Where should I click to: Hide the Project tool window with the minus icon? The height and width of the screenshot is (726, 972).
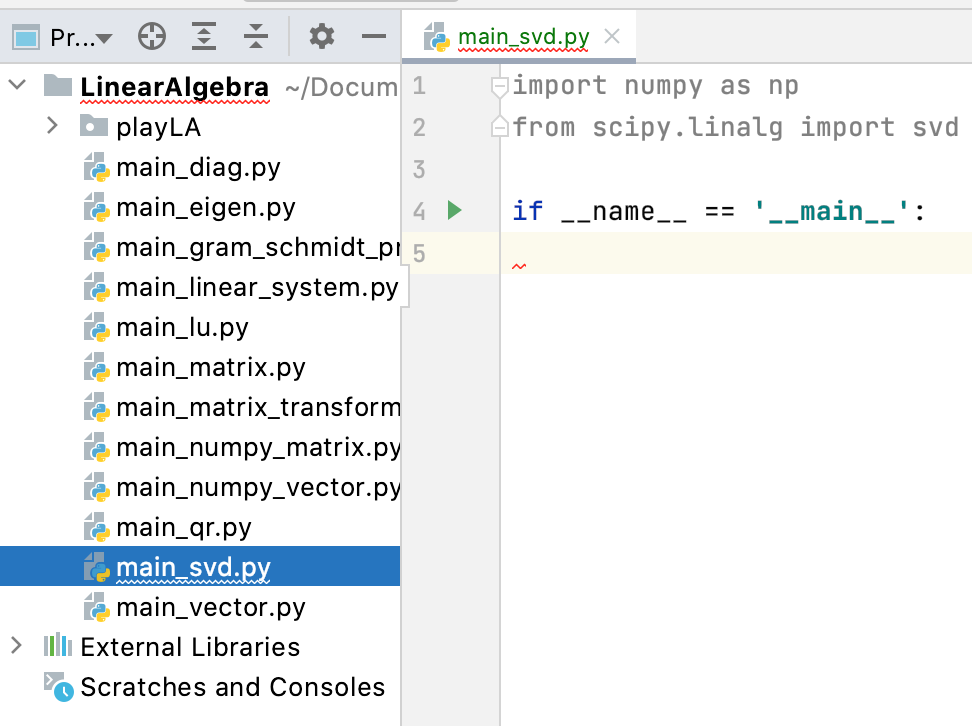click(x=374, y=37)
